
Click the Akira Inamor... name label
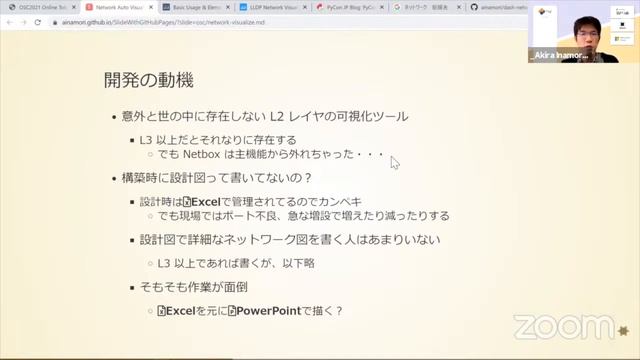coord(560,56)
